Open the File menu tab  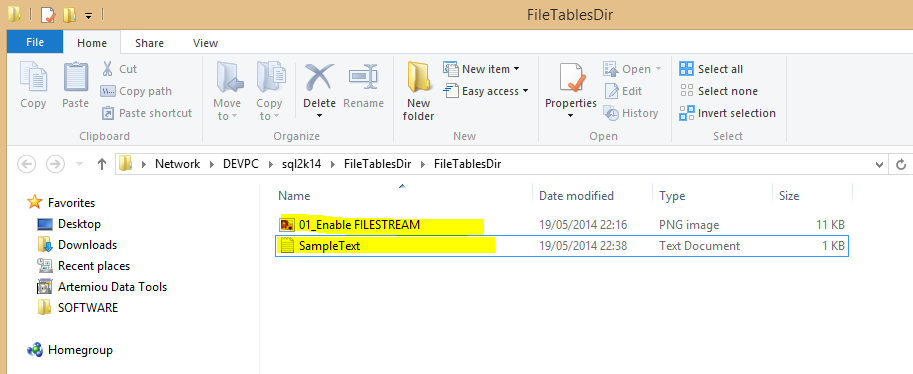[35, 43]
